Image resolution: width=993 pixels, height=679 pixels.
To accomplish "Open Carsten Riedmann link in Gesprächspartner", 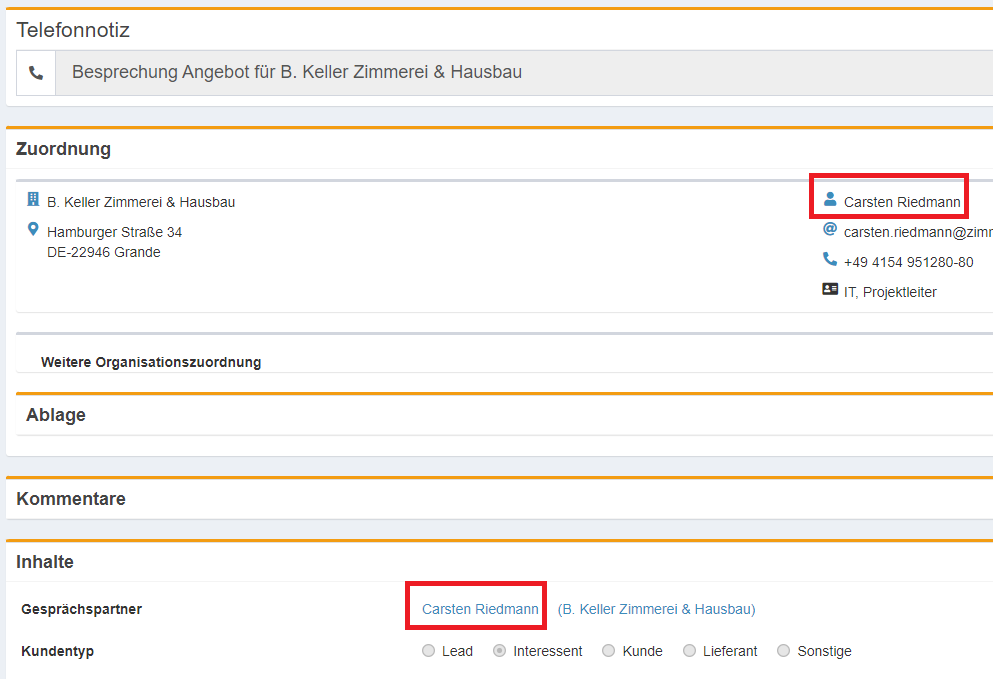I will coord(480,609).
